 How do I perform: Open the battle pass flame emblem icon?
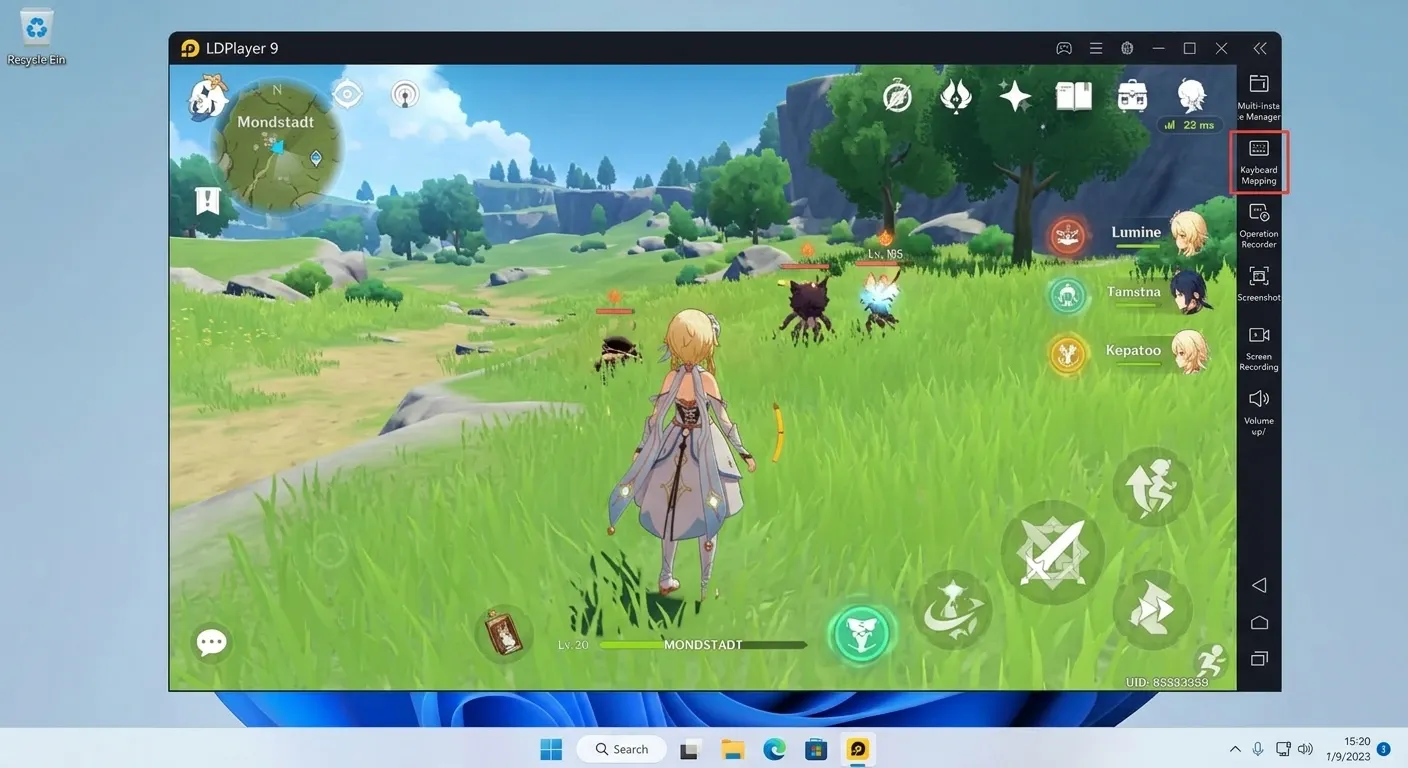[956, 96]
